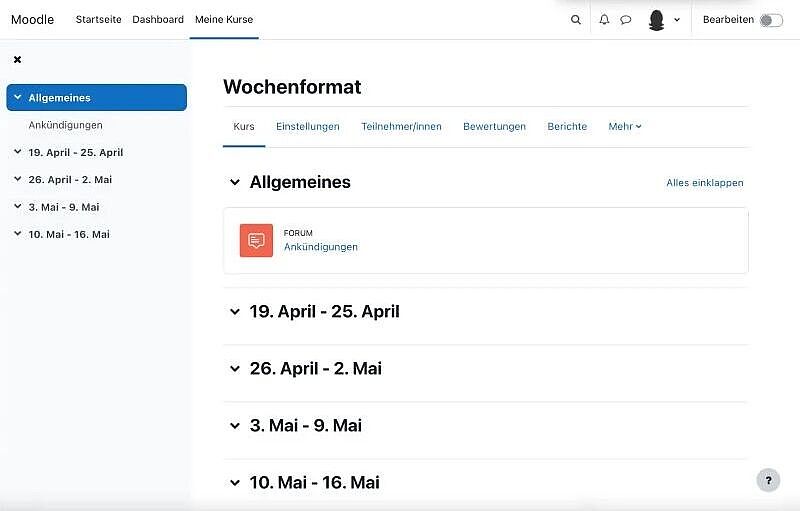Go to Dashboard in top navigation
Image resolution: width=800 pixels, height=511 pixels.
point(158,20)
